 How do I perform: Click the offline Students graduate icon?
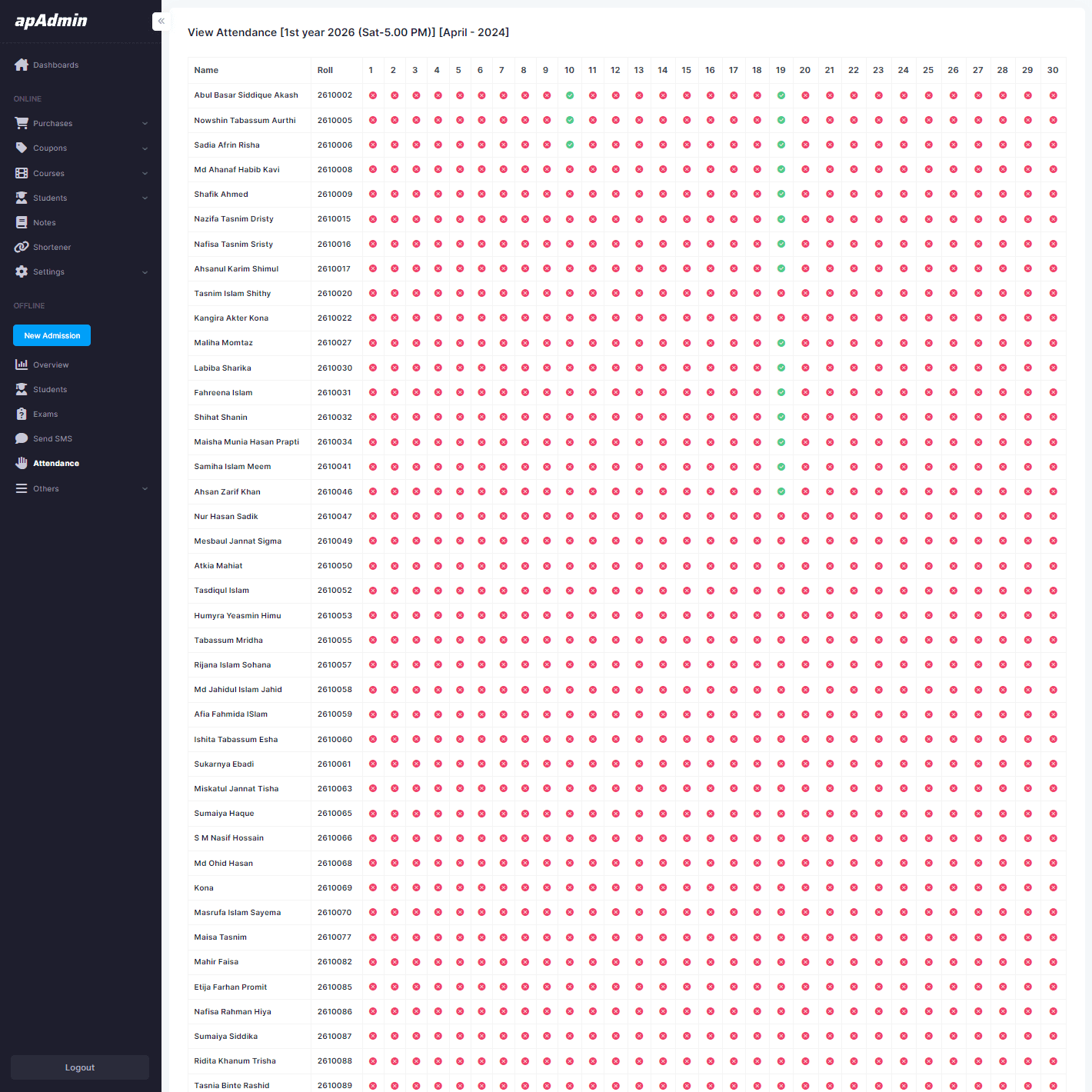point(22,389)
